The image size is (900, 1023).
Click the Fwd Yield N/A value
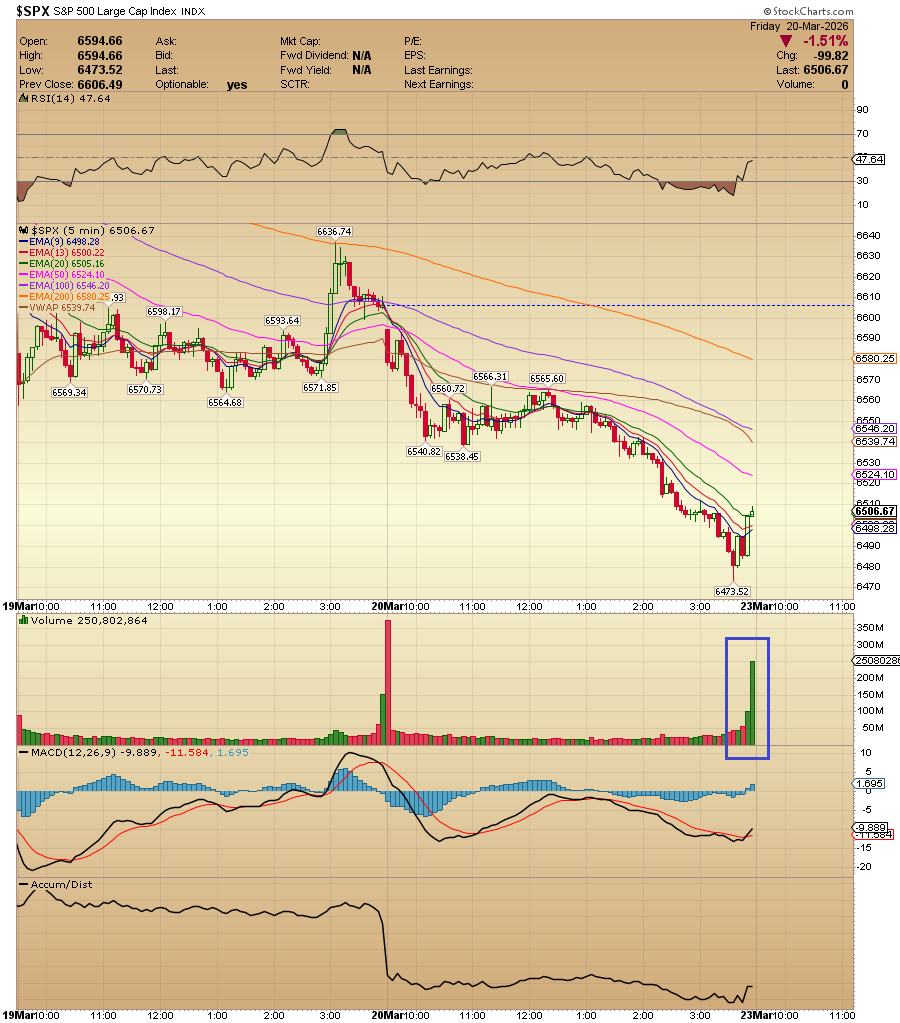click(x=362, y=70)
